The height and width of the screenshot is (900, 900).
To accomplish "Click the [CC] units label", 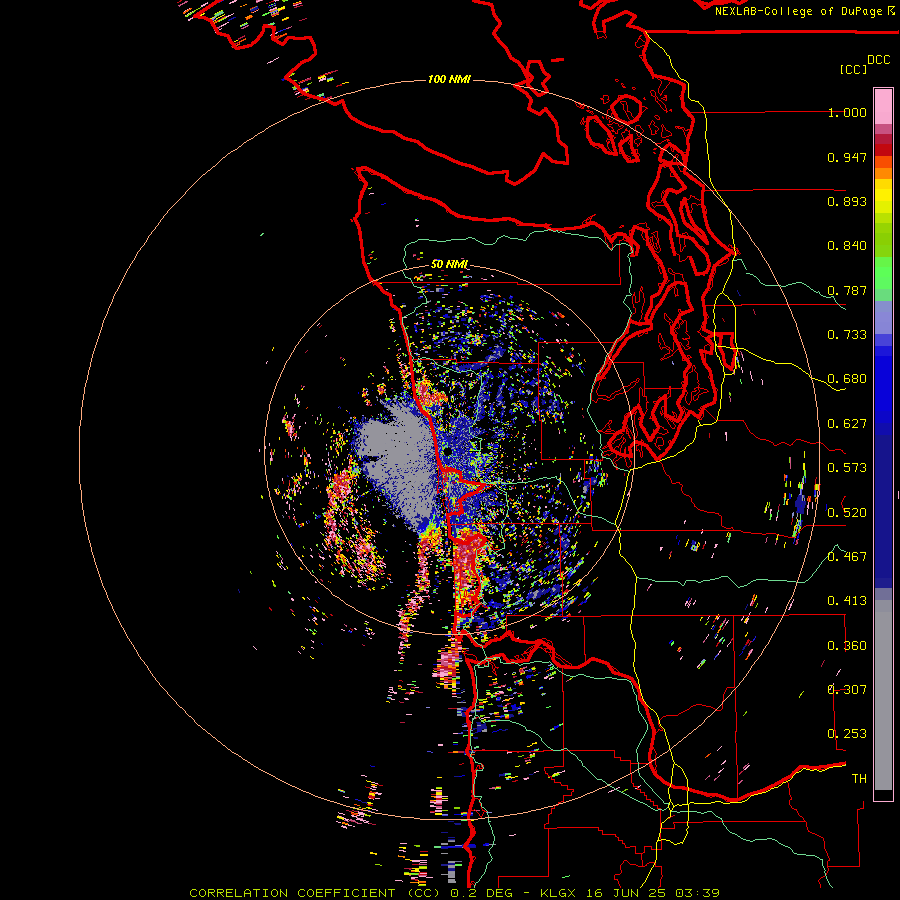I will tap(853, 69).
